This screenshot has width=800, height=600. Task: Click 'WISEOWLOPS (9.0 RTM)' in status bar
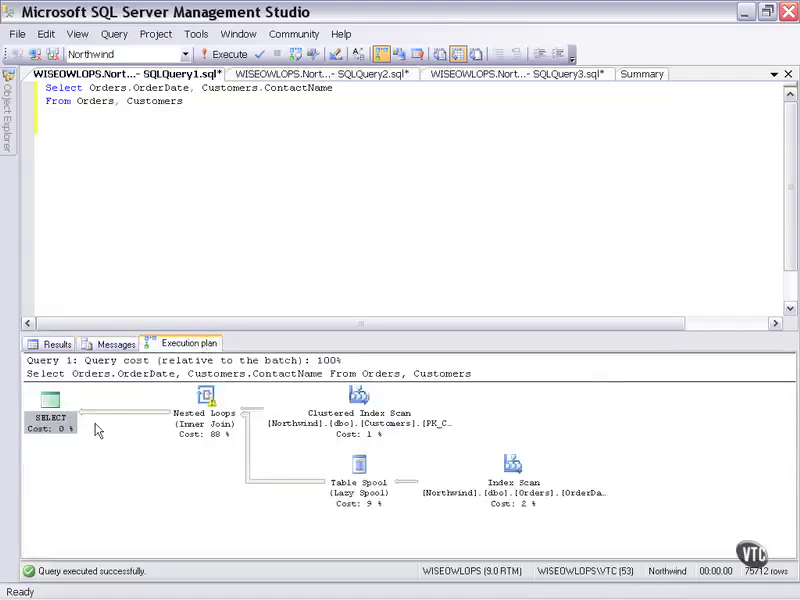(x=472, y=571)
